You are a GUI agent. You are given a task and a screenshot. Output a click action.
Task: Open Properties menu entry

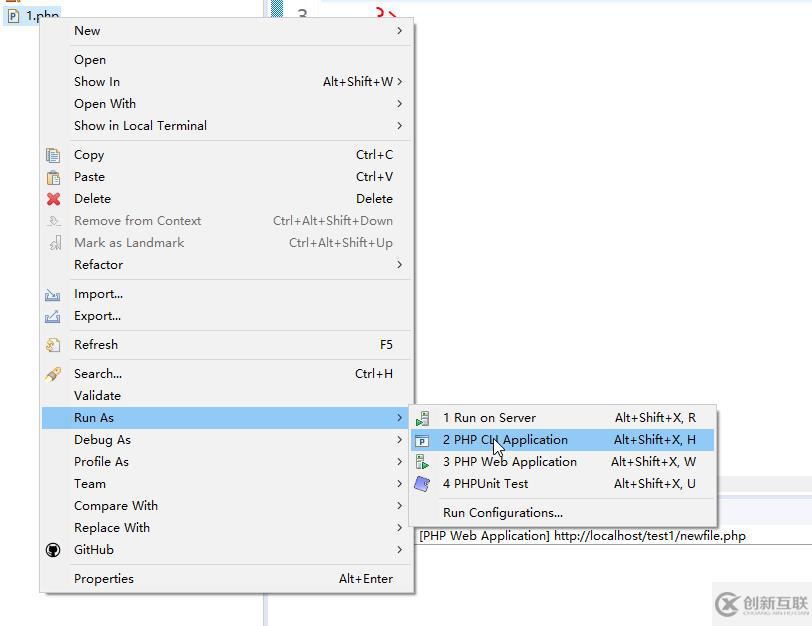point(227,579)
